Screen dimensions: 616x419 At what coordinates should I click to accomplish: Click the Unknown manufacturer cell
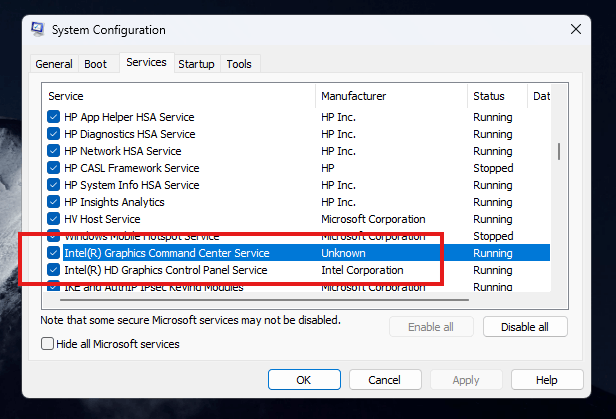click(x=343, y=253)
